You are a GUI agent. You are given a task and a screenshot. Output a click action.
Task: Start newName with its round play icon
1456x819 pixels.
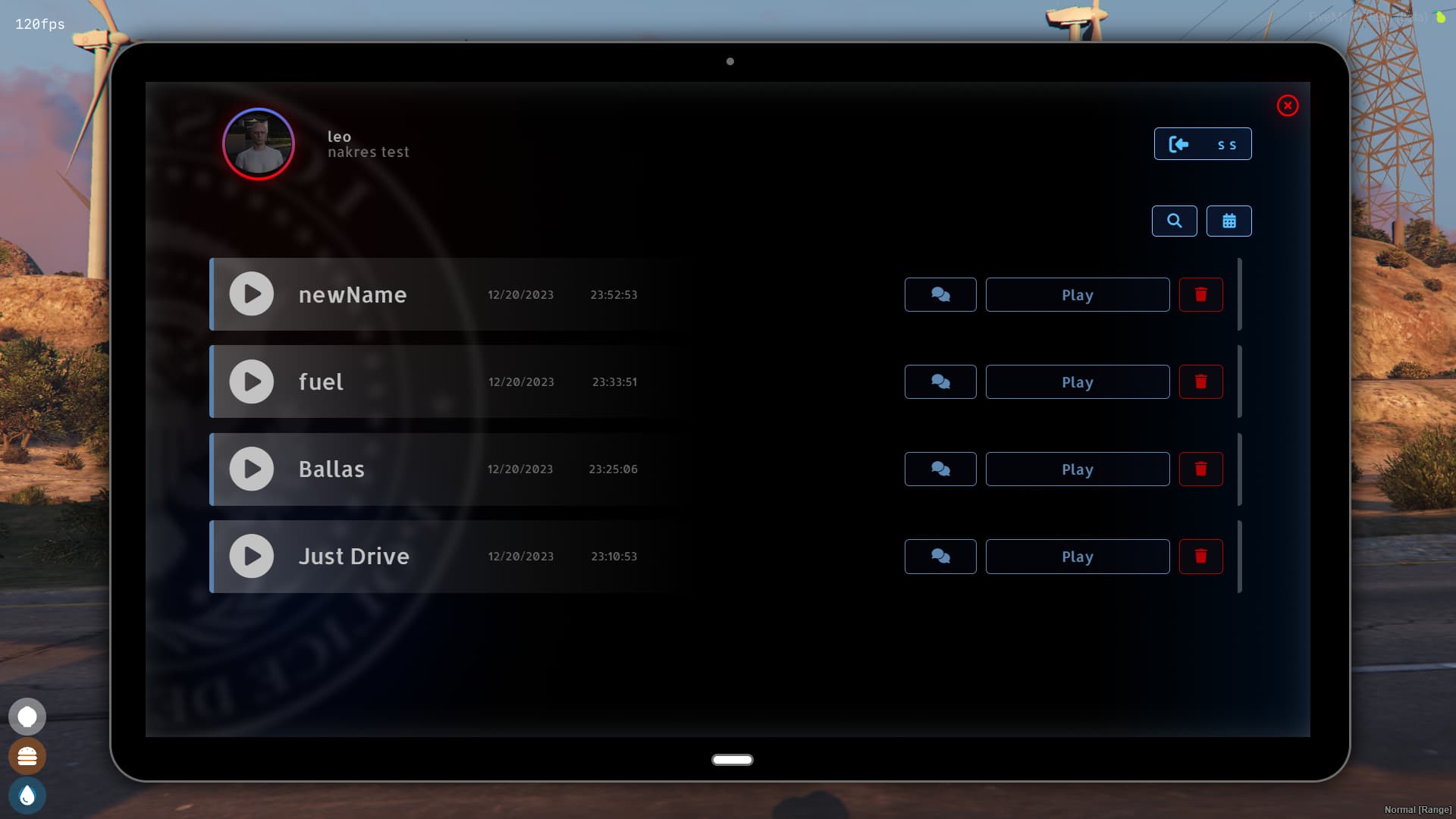[x=252, y=293]
